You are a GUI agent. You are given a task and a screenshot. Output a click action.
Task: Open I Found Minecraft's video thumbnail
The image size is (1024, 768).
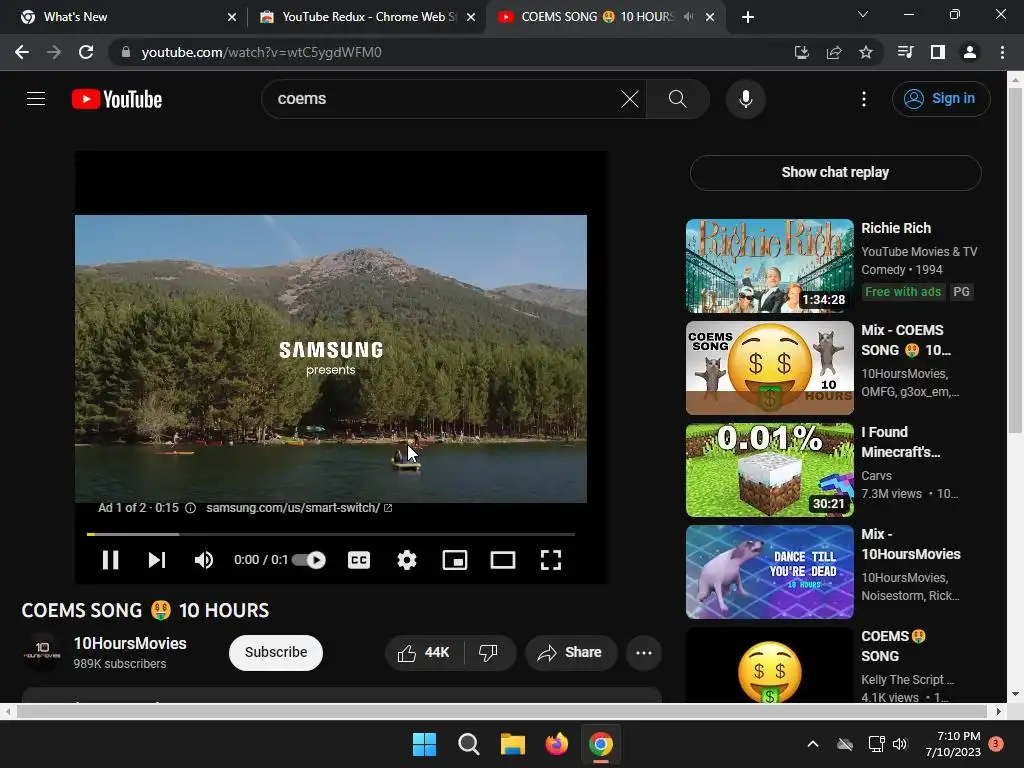(x=769, y=470)
